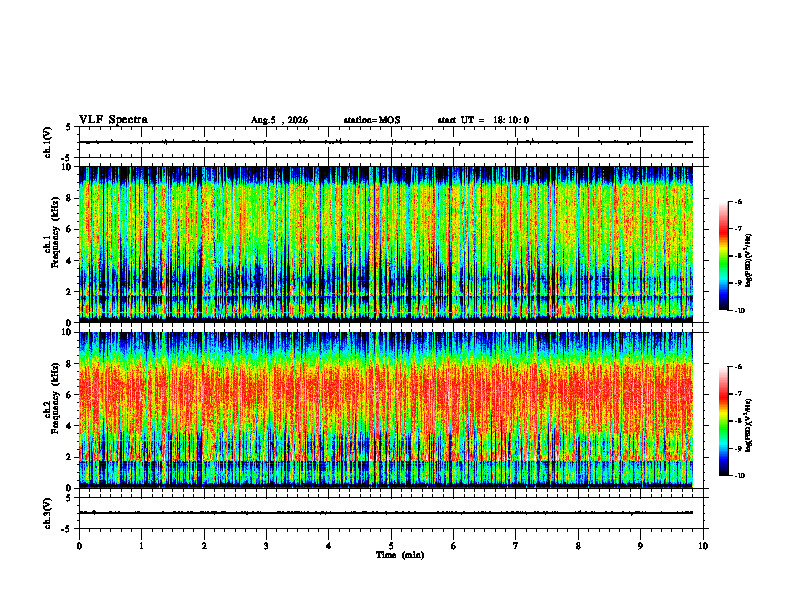The image size is (792, 612).
Task: Click the "-10" label on ch.2 color bar
Action: pyautogui.click(x=740, y=476)
